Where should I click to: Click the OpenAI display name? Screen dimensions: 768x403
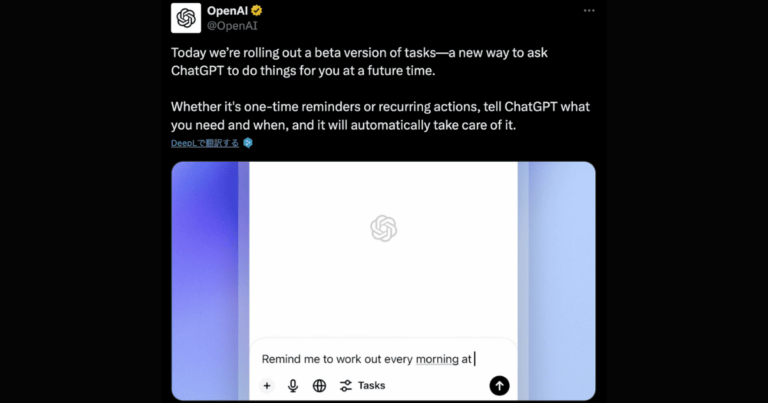point(228,11)
